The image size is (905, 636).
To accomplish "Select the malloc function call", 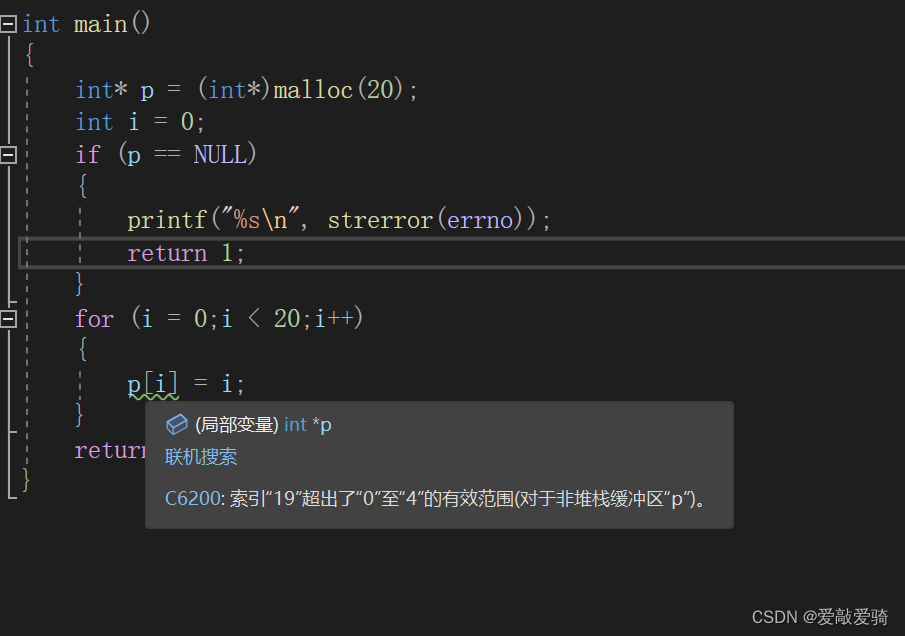I will point(313,89).
